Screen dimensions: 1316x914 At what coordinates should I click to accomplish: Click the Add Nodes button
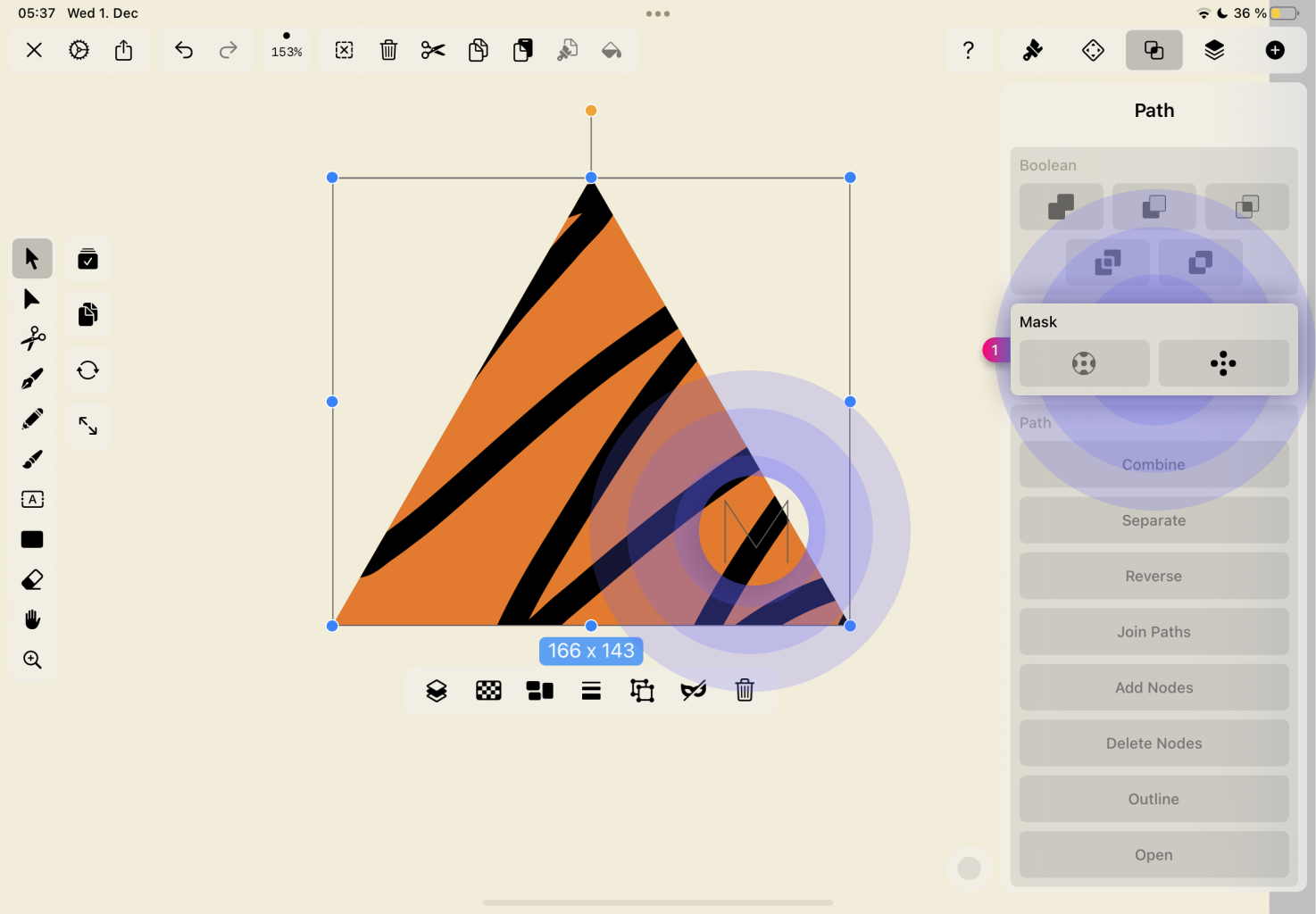click(1154, 687)
